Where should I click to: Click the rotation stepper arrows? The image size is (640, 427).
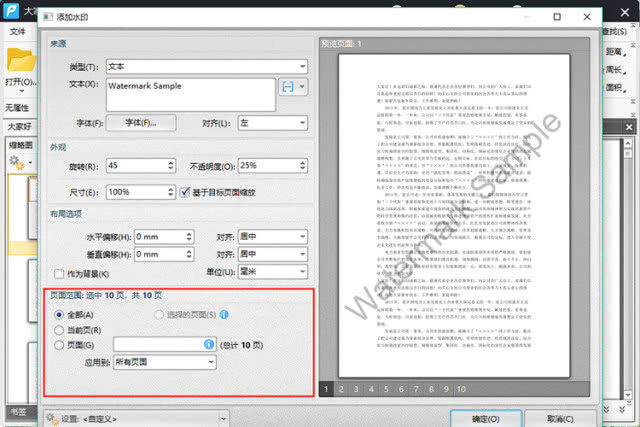(171, 166)
